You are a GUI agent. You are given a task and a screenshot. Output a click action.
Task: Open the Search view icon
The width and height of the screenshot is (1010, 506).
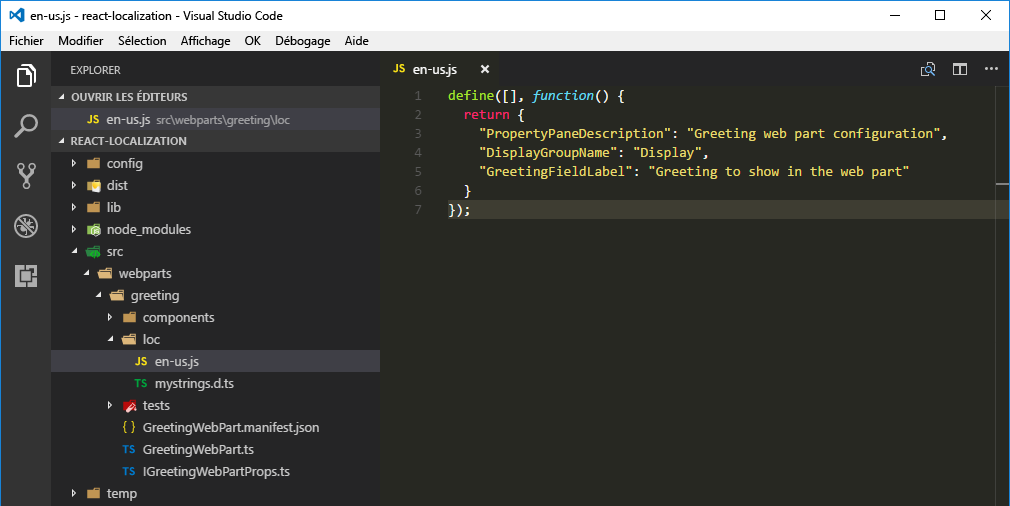[x=26, y=126]
